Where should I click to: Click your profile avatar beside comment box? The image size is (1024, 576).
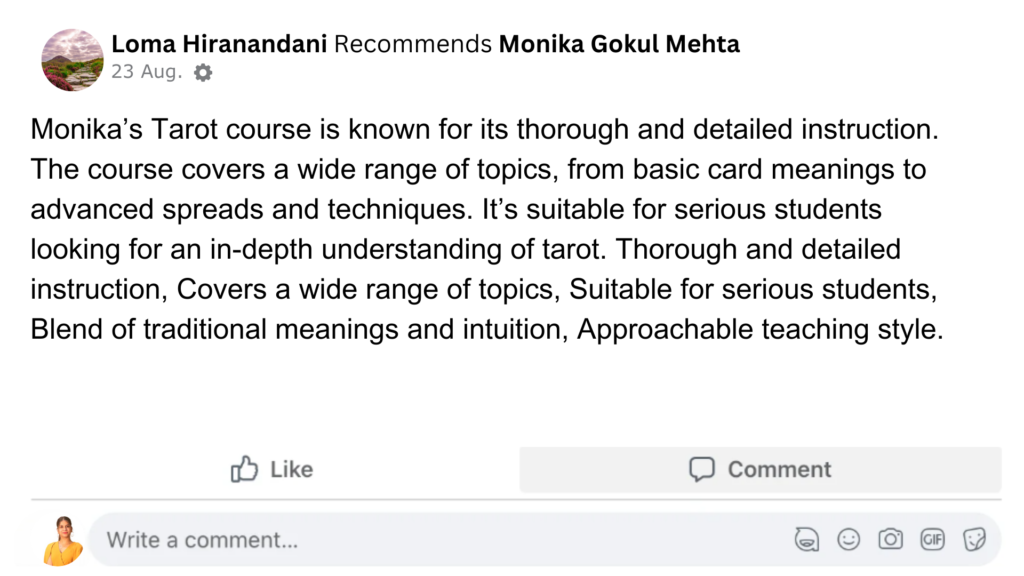pos(63,540)
